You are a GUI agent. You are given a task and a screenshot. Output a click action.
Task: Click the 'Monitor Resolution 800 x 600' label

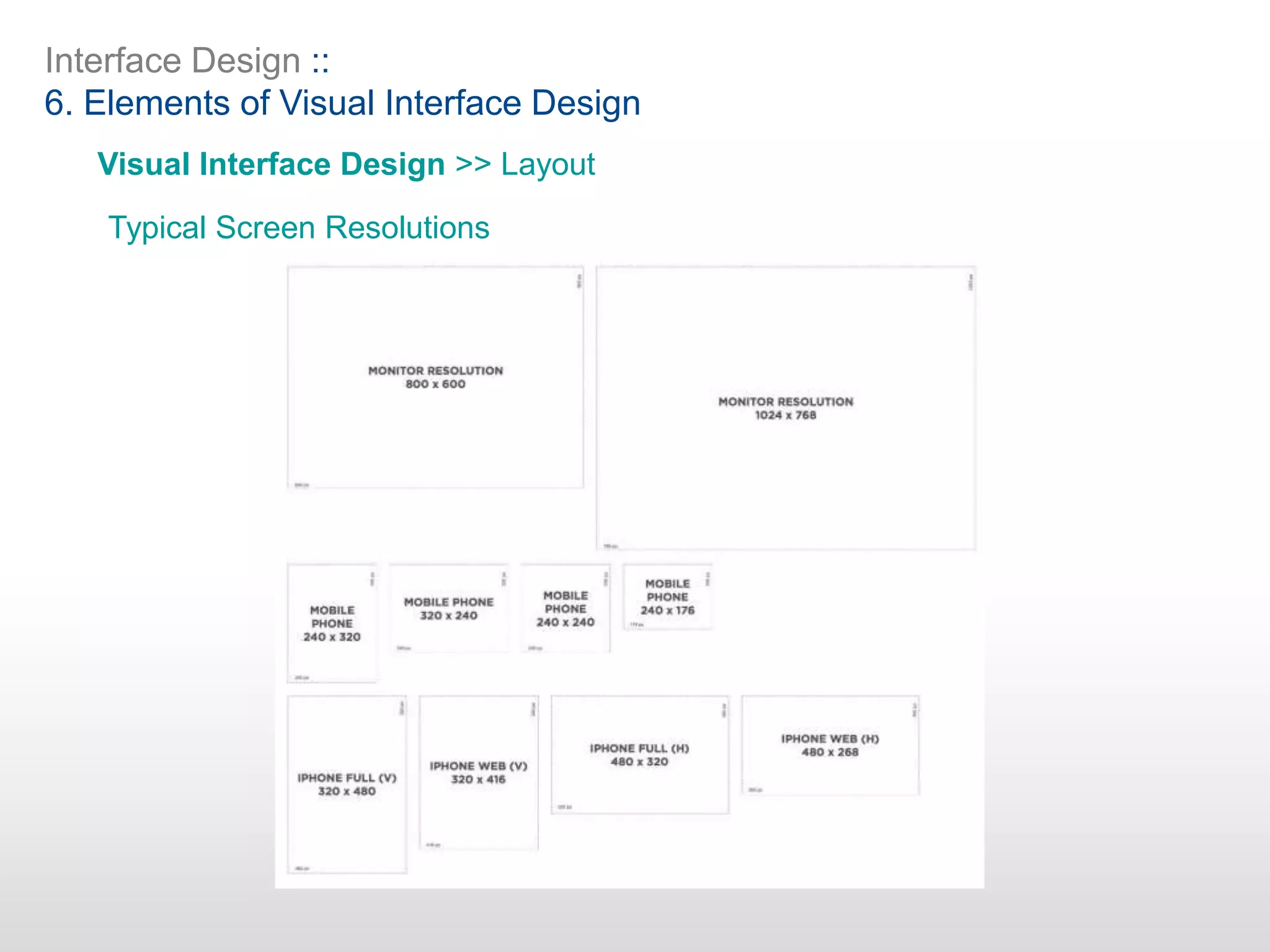[x=435, y=377]
